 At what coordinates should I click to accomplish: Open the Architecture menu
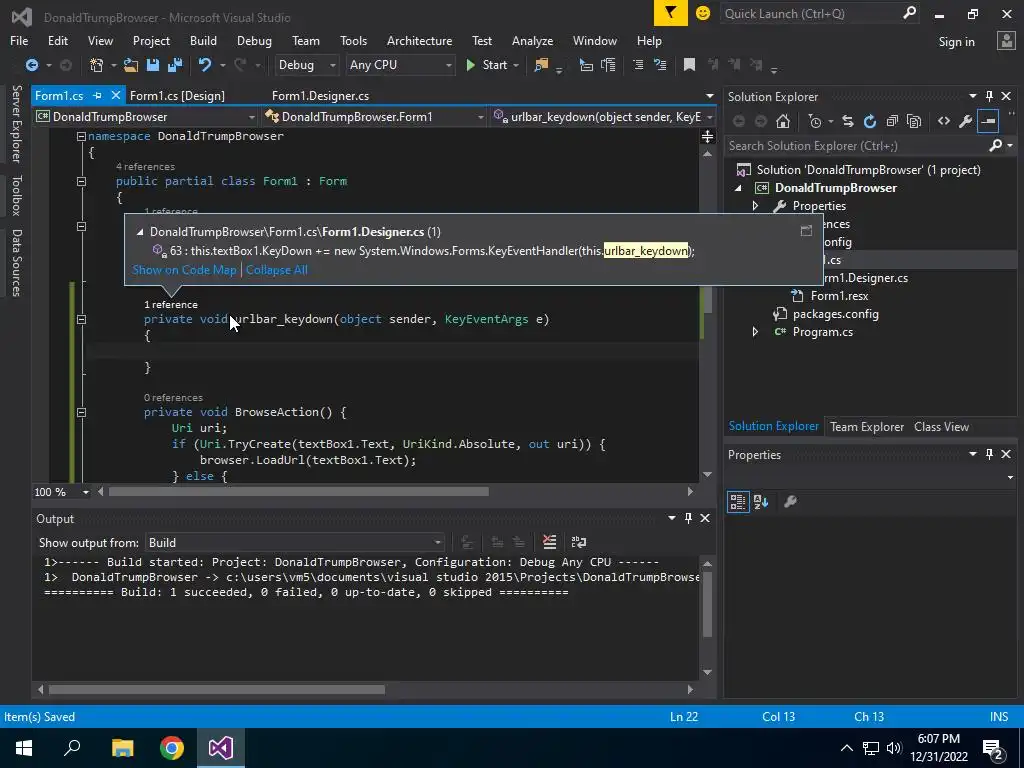pos(419,40)
